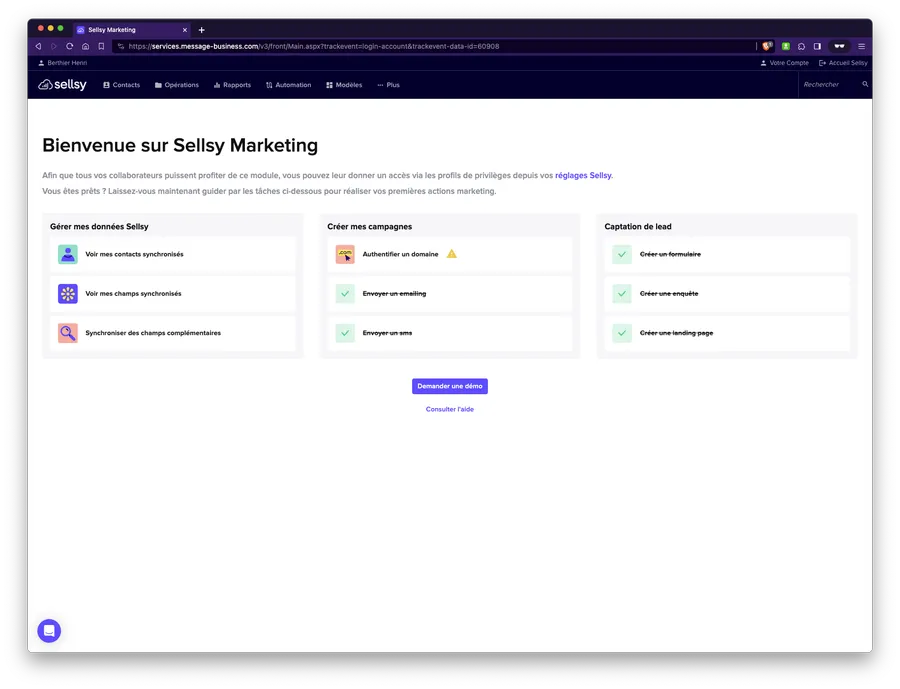Close the Sellsy Marketing tab
900x689 pixels.
(x=185, y=30)
